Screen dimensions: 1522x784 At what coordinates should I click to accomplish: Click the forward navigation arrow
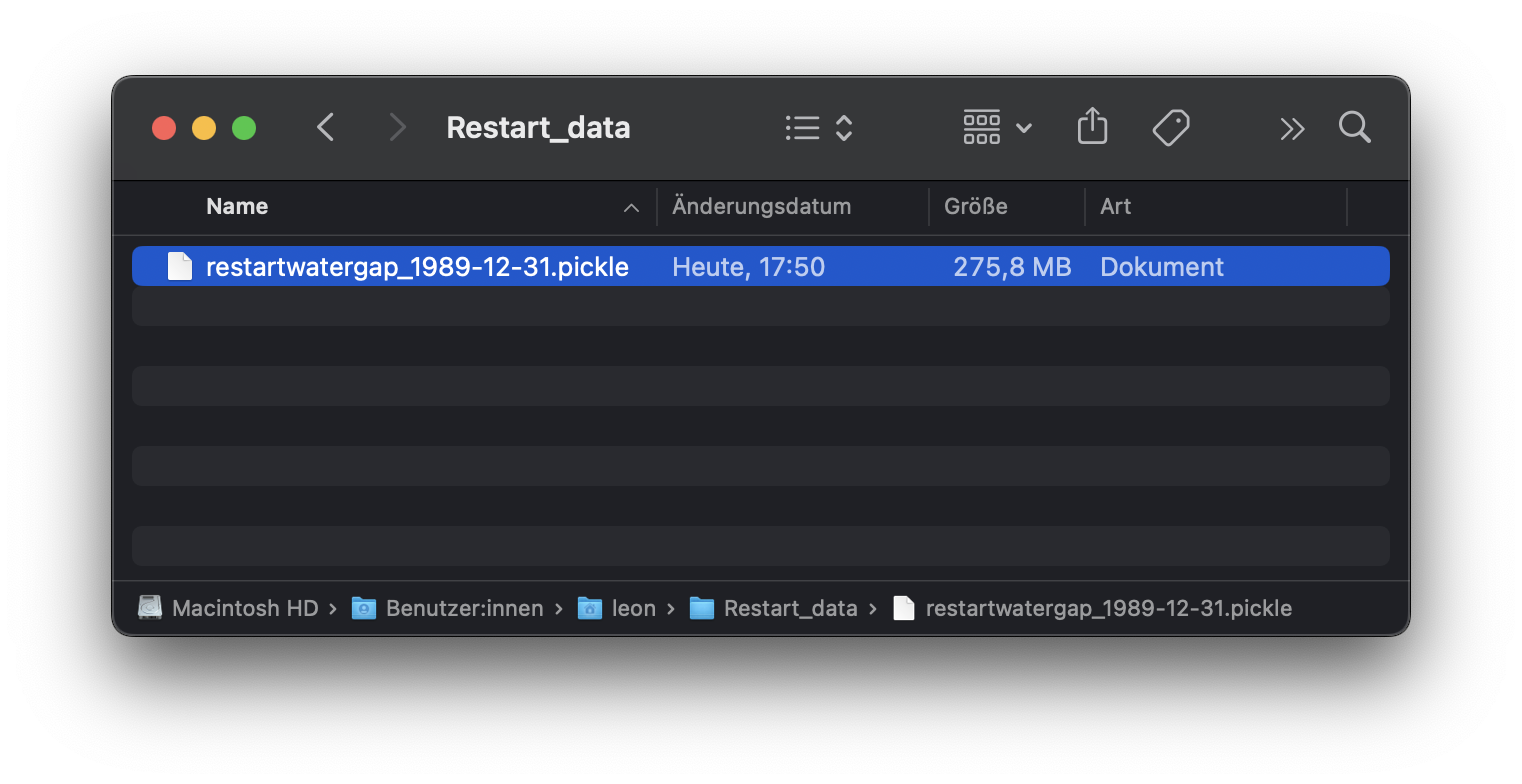click(x=397, y=128)
